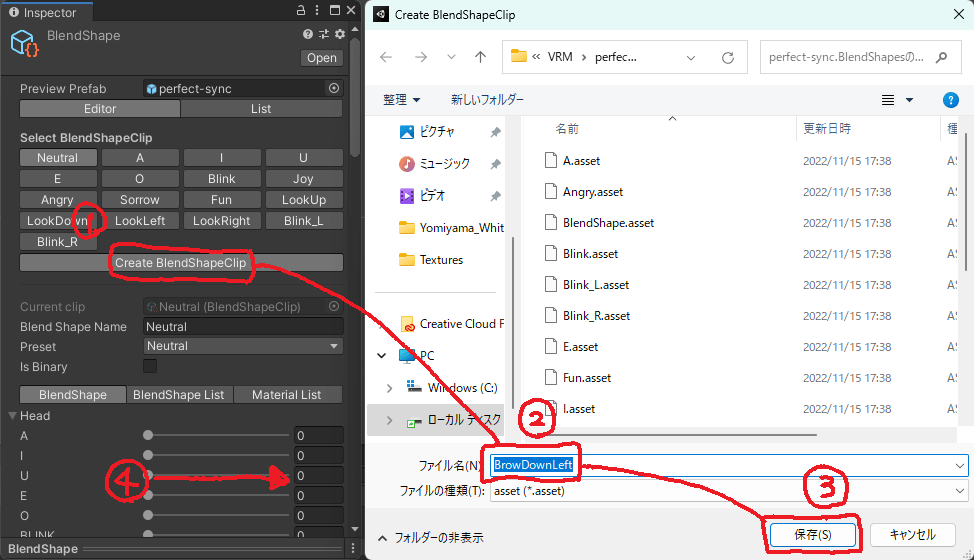
Task: Switch to the BlendShape List tab
Action: (x=180, y=395)
